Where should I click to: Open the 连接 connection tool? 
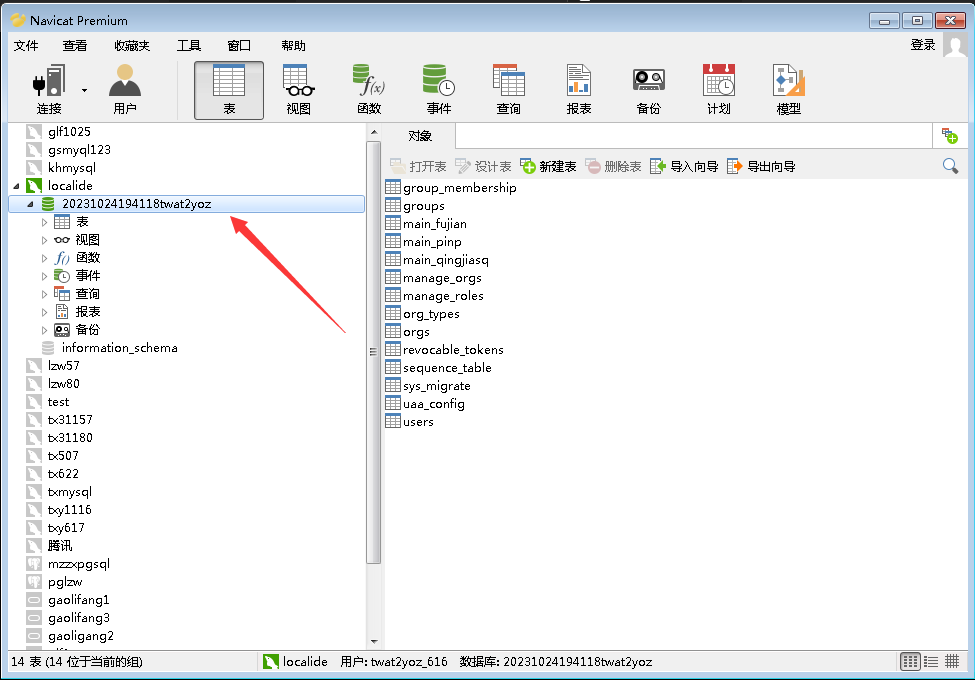(49, 90)
